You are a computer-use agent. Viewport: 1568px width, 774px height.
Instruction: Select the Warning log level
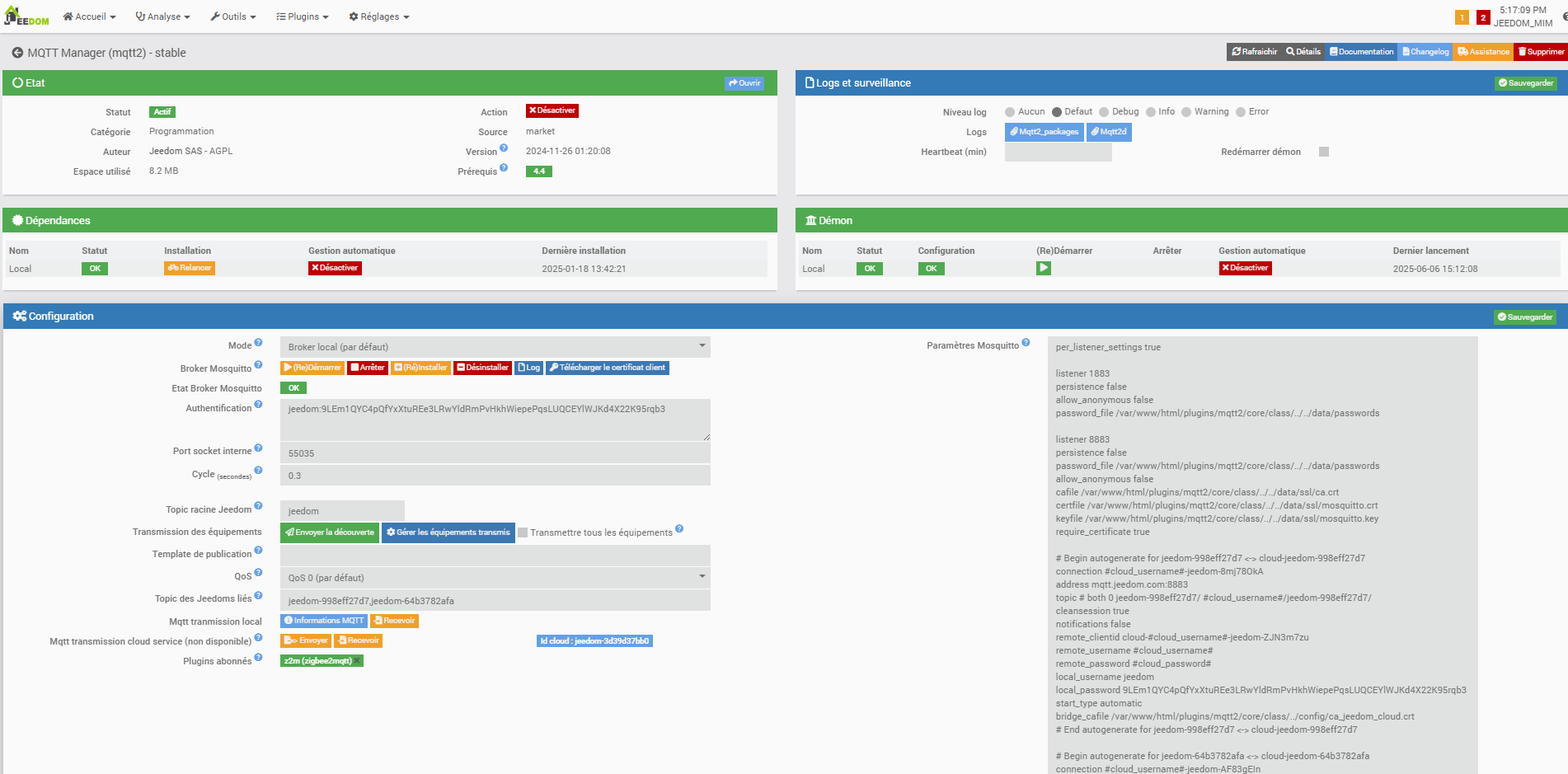1186,112
